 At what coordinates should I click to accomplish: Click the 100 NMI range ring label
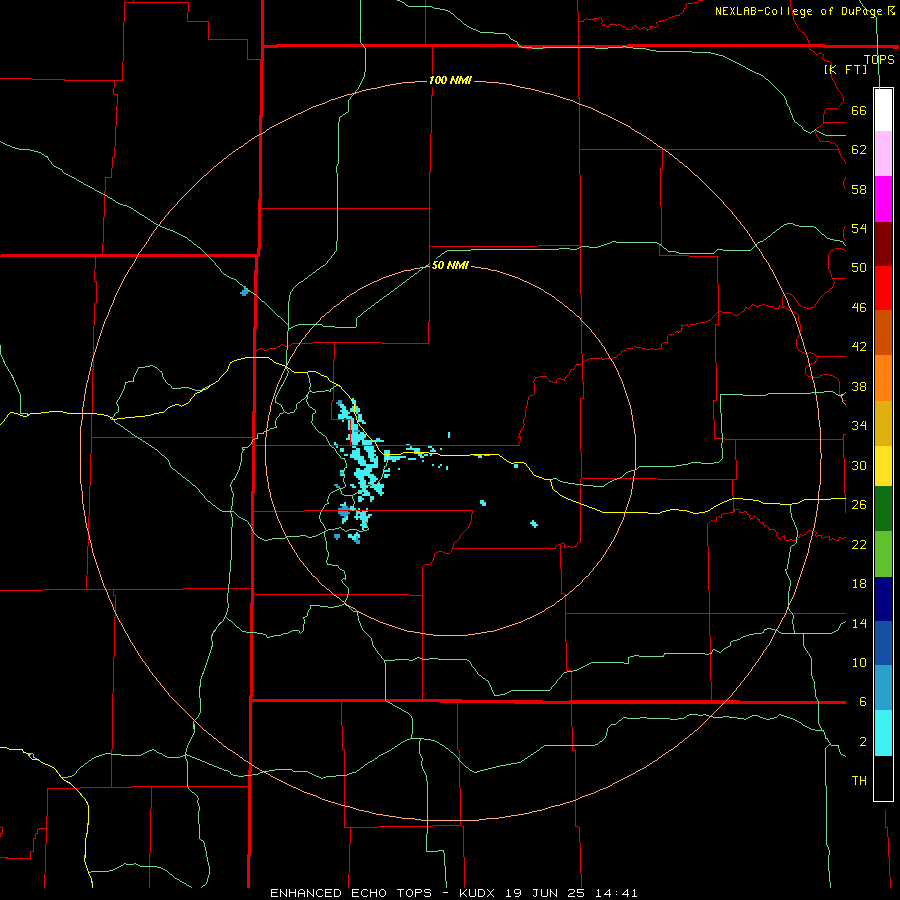tap(450, 80)
